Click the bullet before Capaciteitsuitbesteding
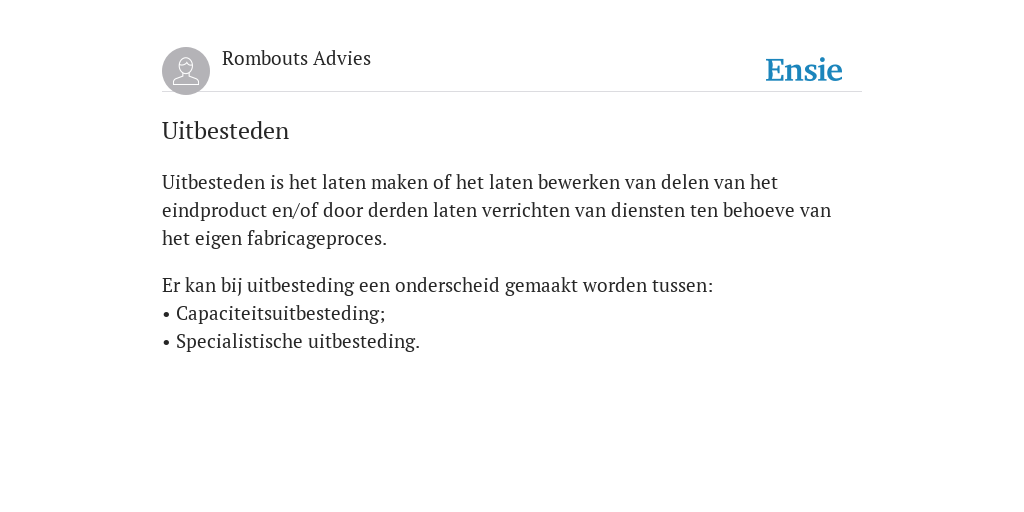Screen dimensions: 1024x512 166,314
